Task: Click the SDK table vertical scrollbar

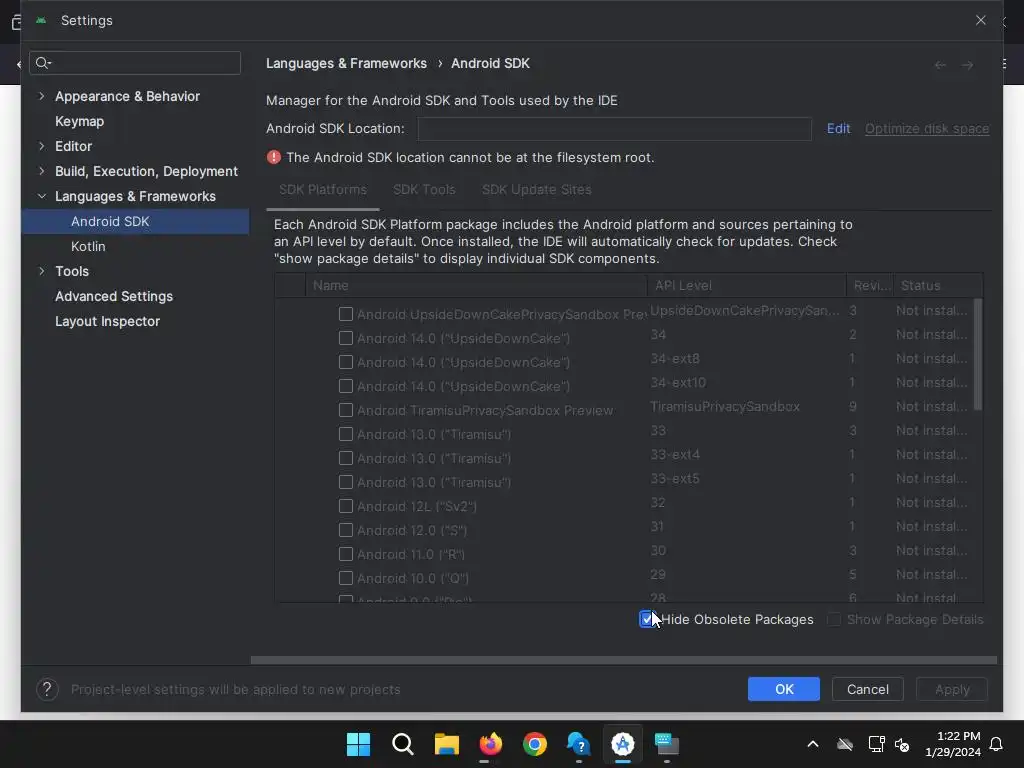Action: (978, 355)
